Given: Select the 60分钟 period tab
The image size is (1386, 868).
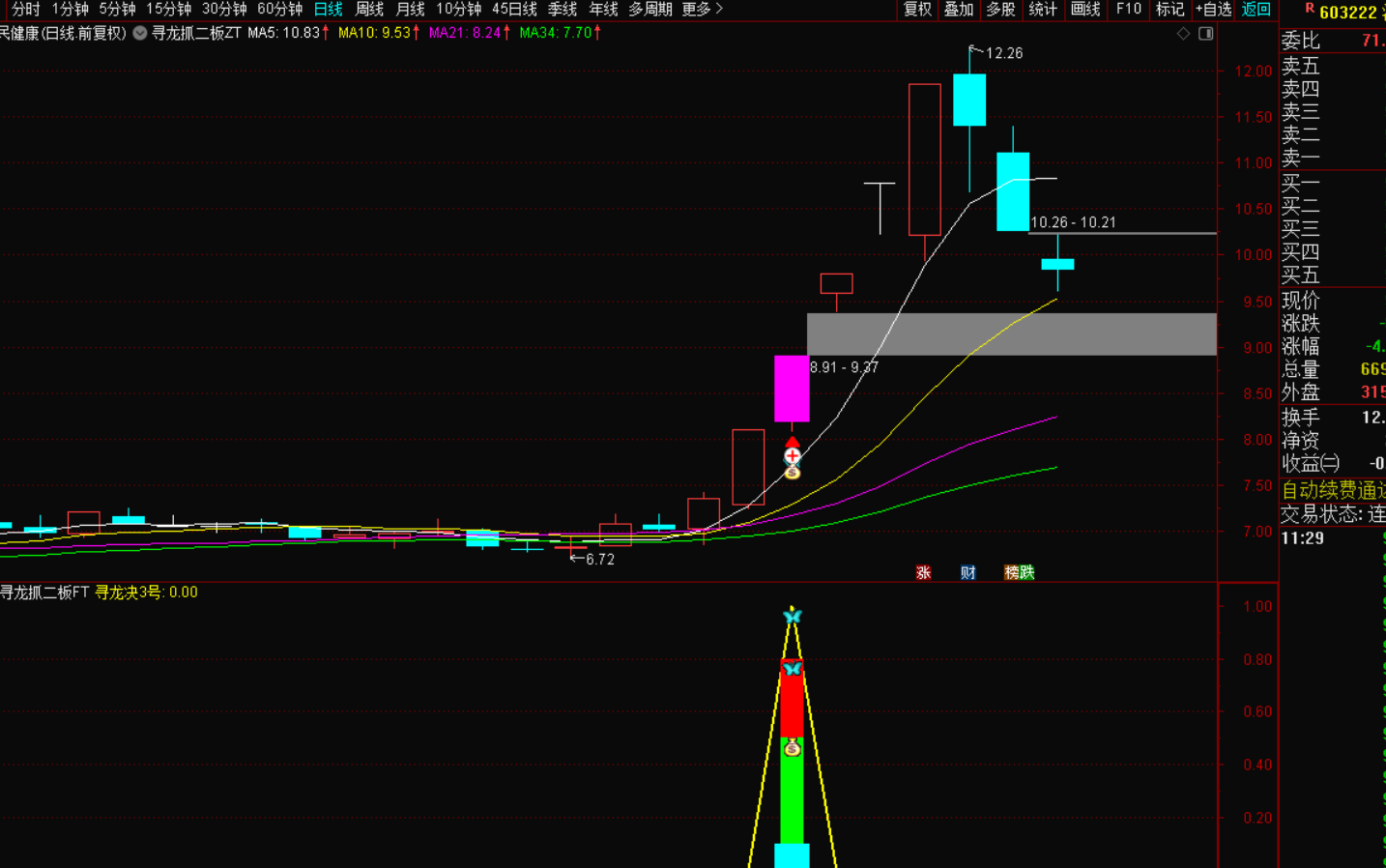Looking at the screenshot, I should pyautogui.click(x=279, y=10).
